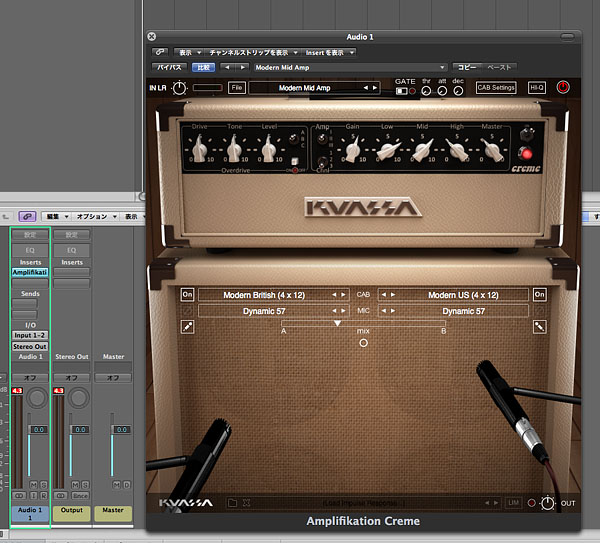Open the オプション menu in mixer

point(95,216)
